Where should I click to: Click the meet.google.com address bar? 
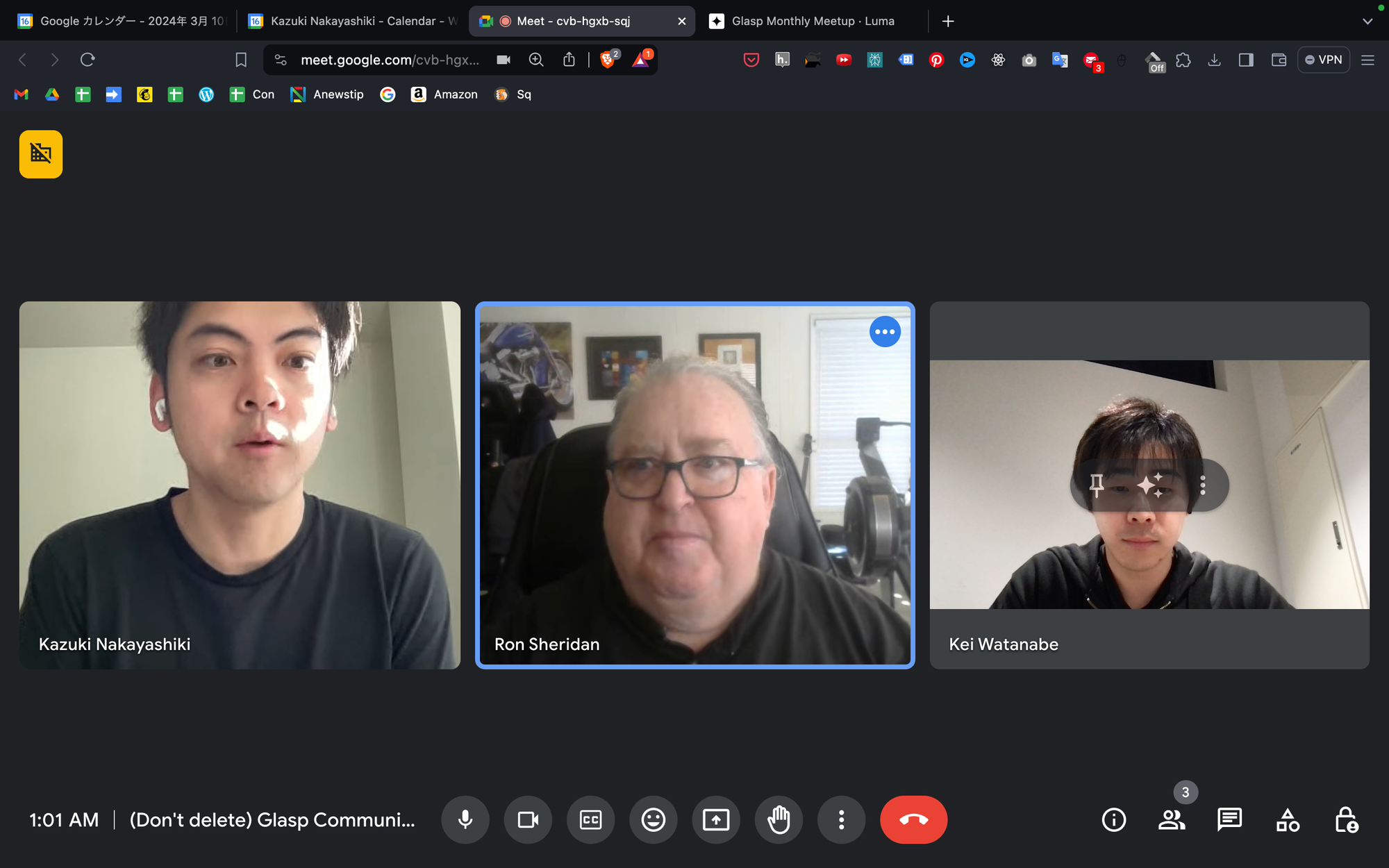coord(389,60)
